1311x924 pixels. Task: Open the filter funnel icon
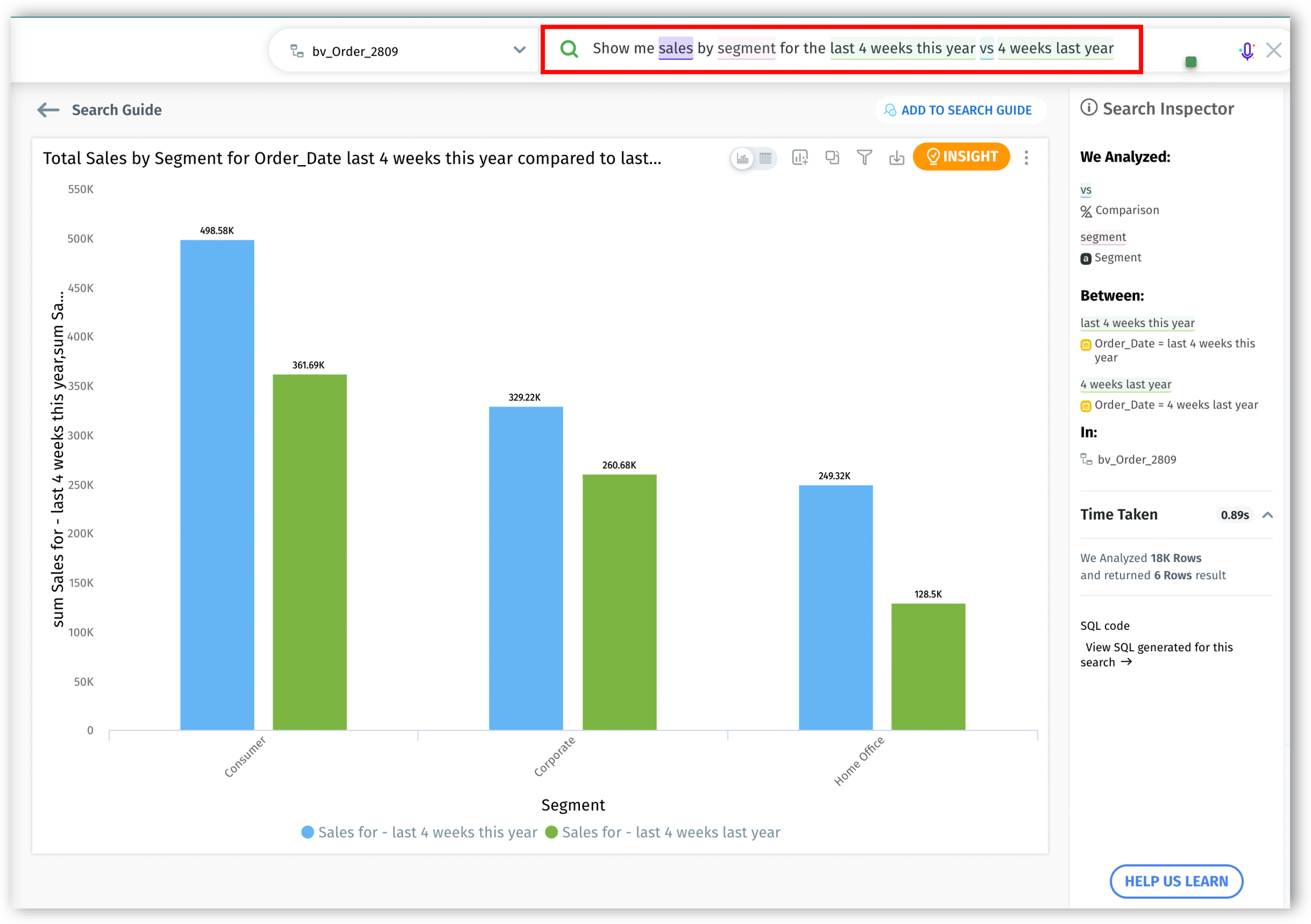(x=864, y=158)
